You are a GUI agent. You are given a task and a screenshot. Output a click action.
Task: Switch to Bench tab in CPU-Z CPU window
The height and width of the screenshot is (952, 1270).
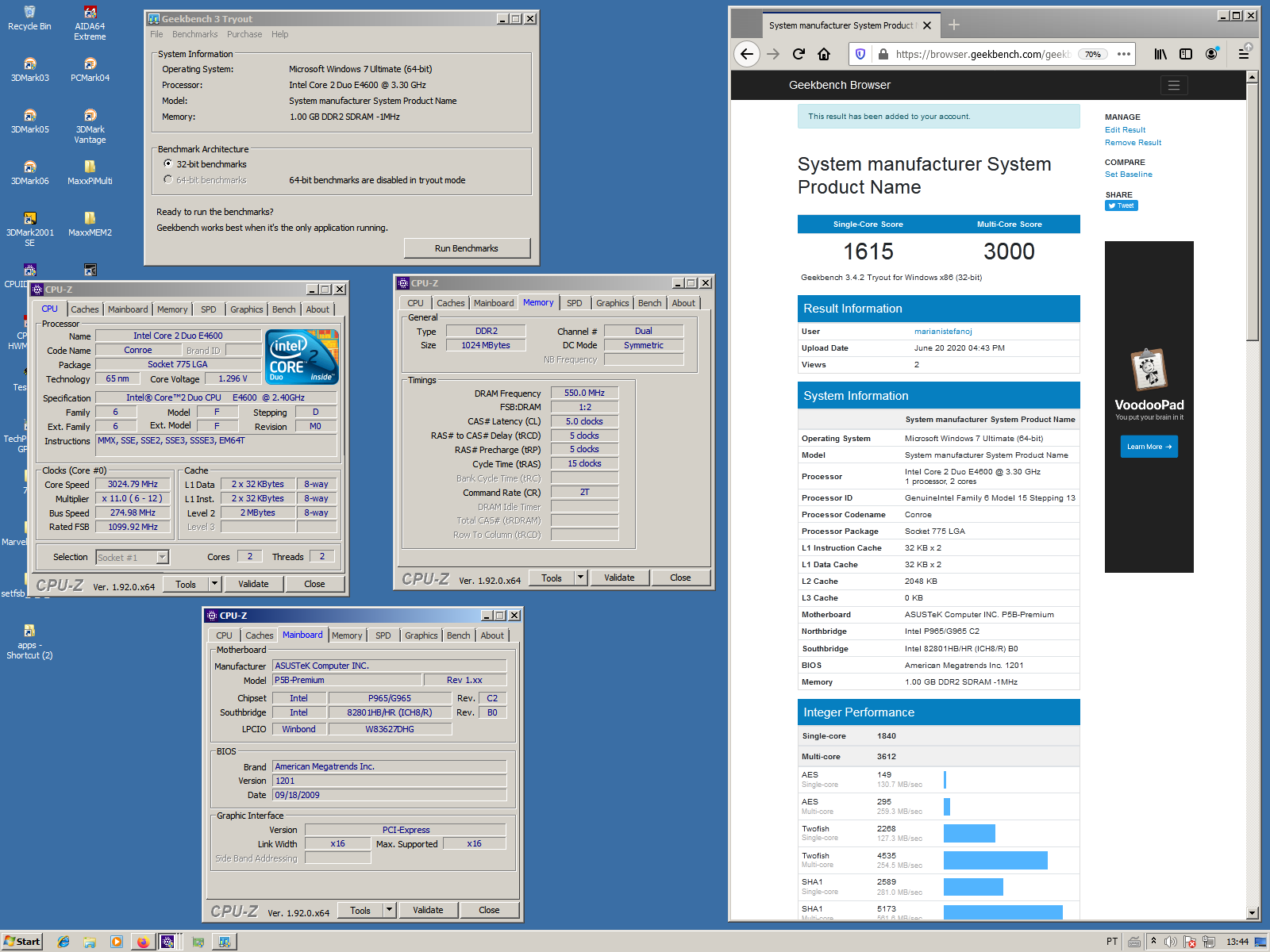pyautogui.click(x=283, y=309)
